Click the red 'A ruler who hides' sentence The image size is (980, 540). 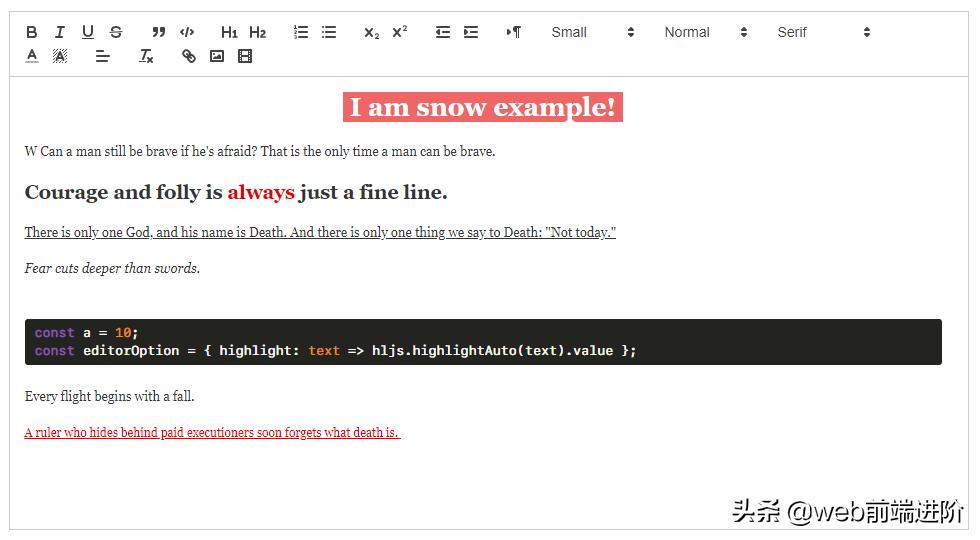[x=212, y=432]
